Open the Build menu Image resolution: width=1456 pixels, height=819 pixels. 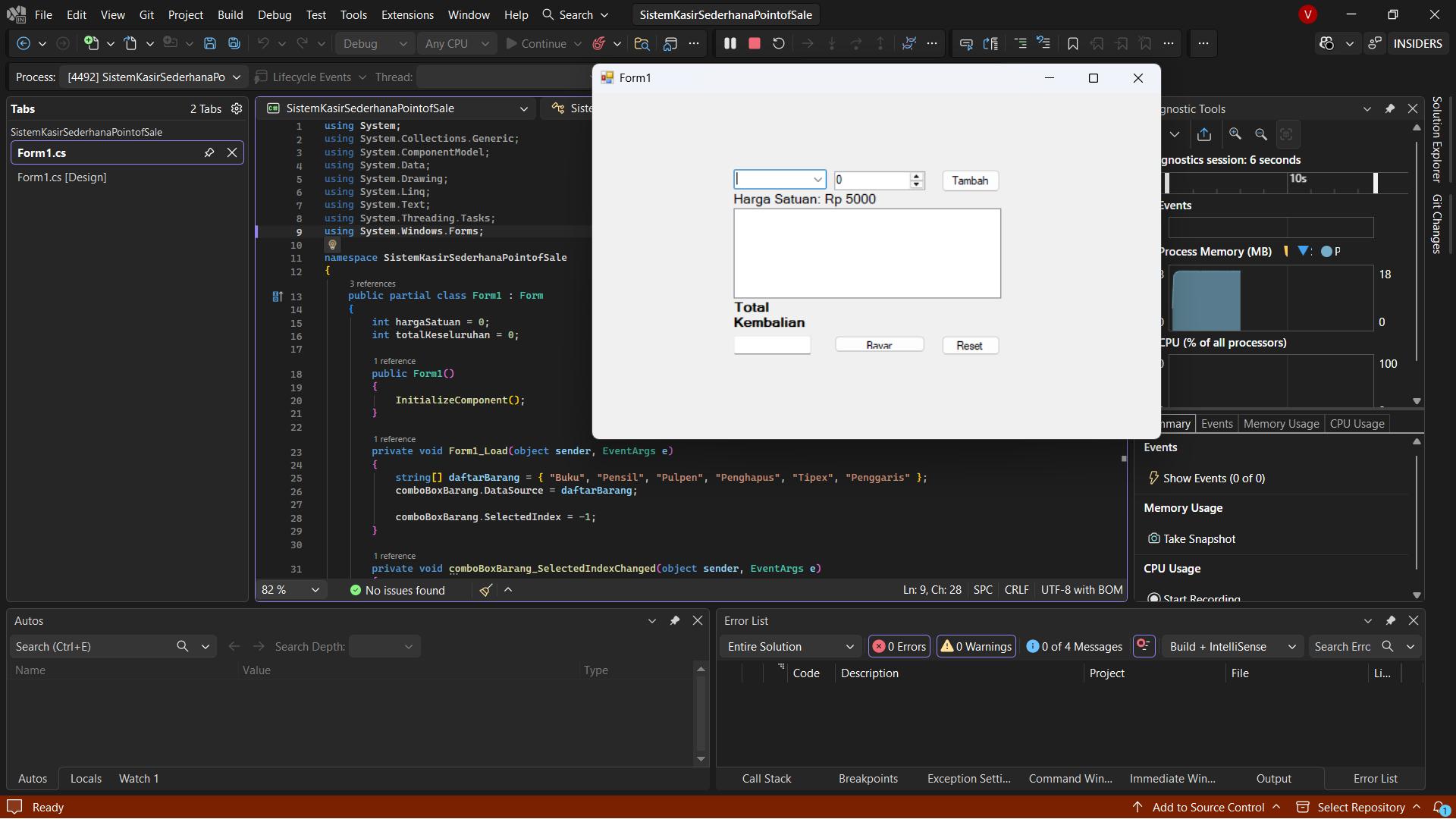coord(230,15)
